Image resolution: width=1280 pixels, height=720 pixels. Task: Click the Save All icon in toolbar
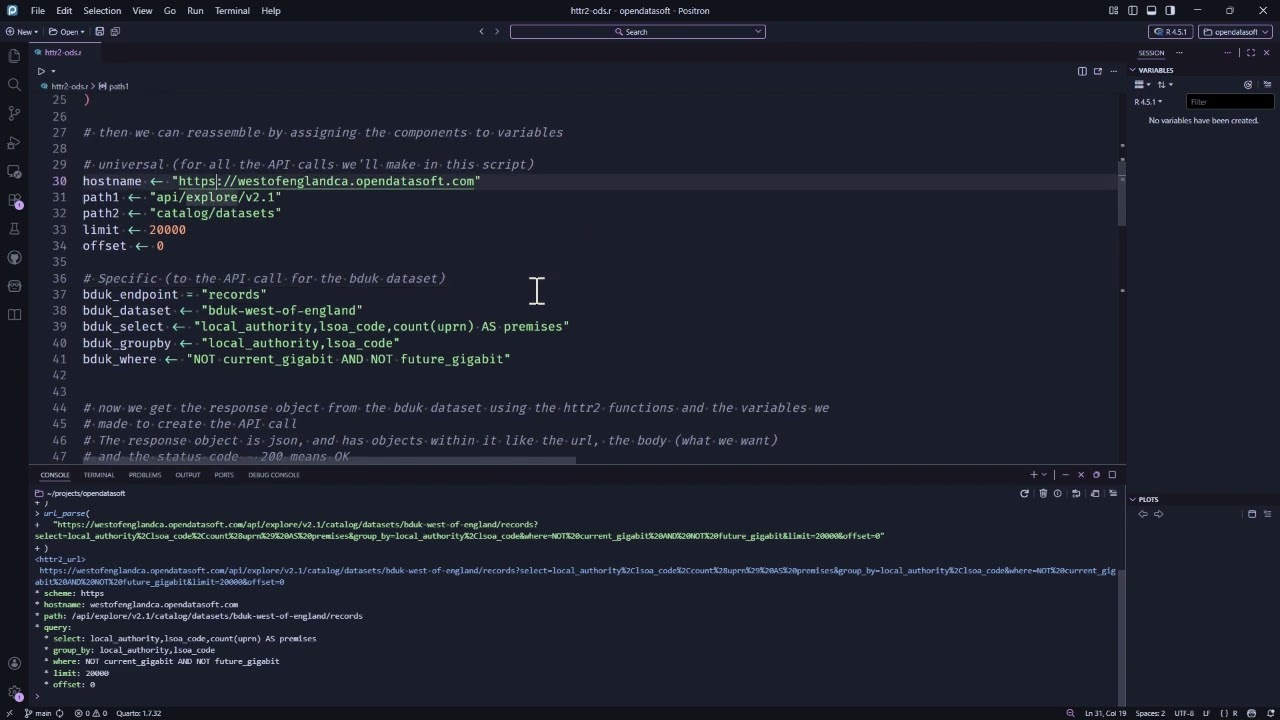click(115, 32)
